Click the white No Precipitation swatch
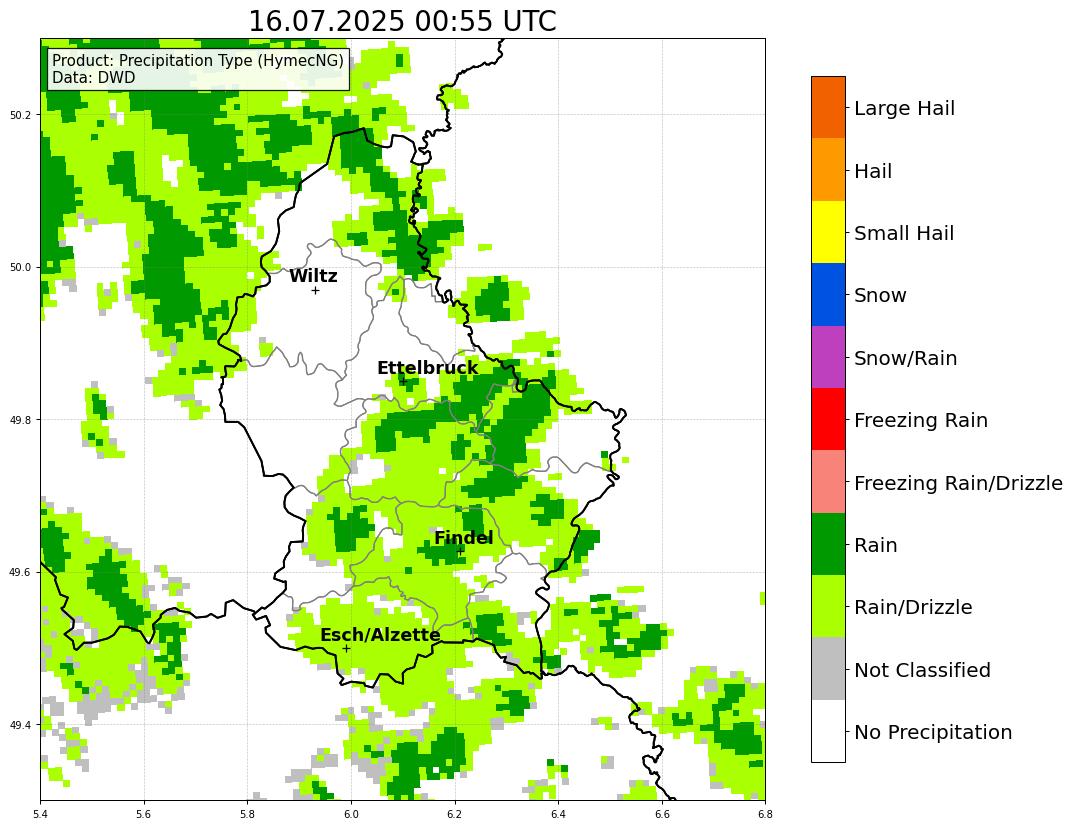Screen dimensions: 1072x828 coord(828,731)
